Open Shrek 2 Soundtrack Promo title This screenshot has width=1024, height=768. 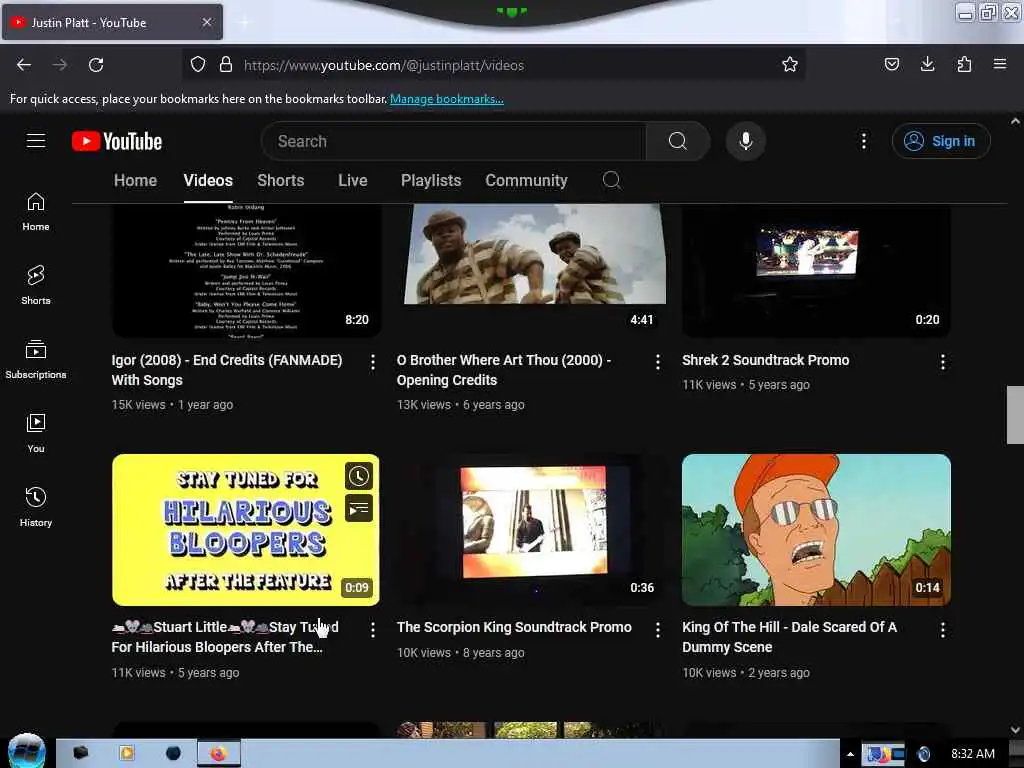click(x=765, y=360)
